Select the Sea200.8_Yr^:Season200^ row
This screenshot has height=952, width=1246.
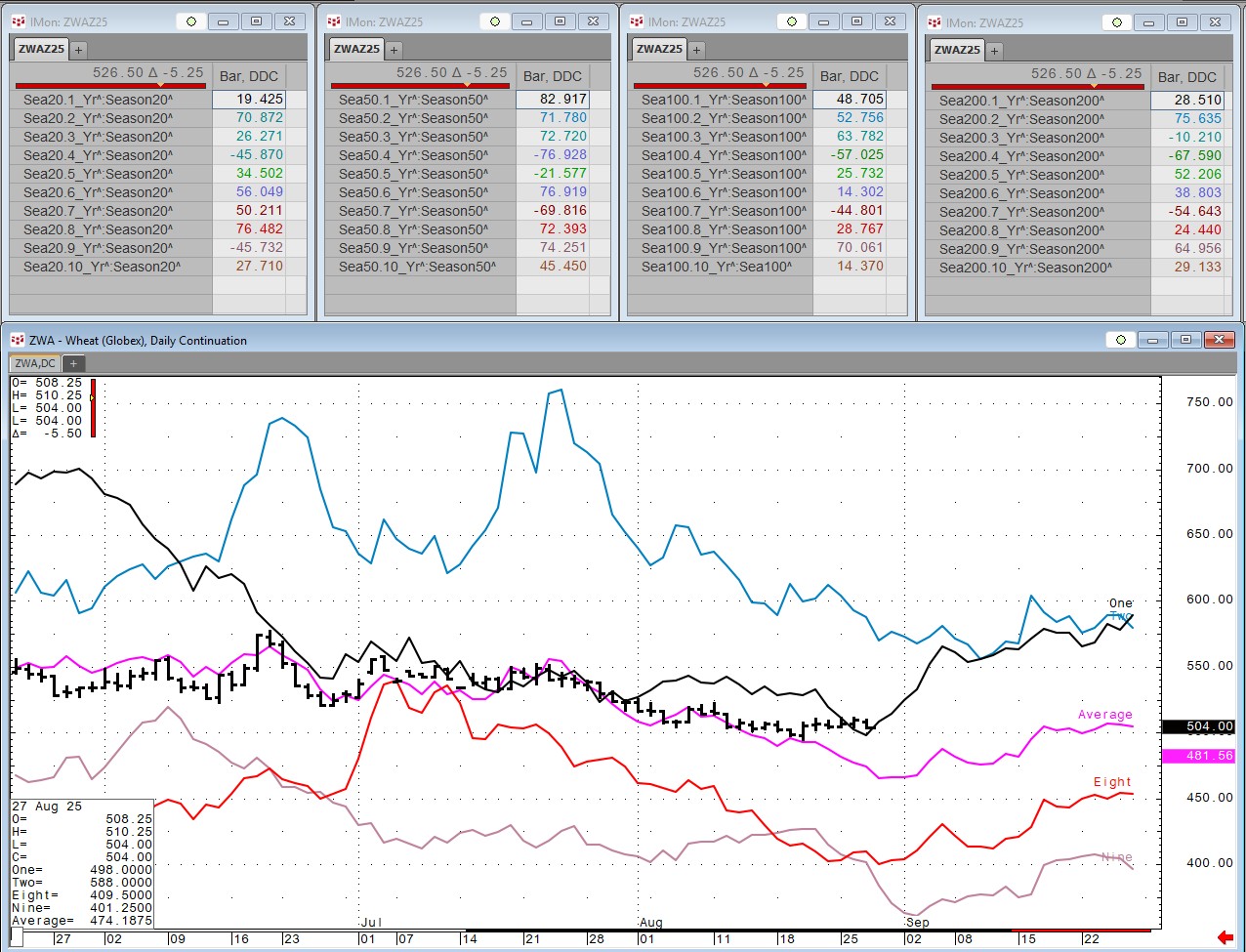click(x=1038, y=230)
